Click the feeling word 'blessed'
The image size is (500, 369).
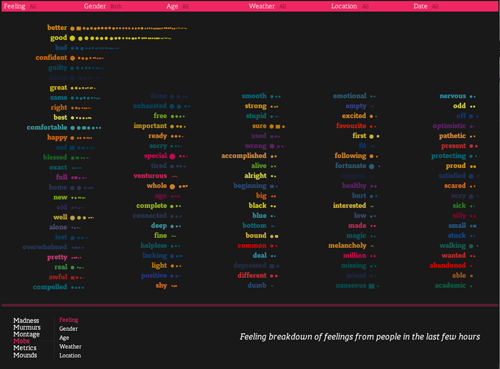[55, 157]
